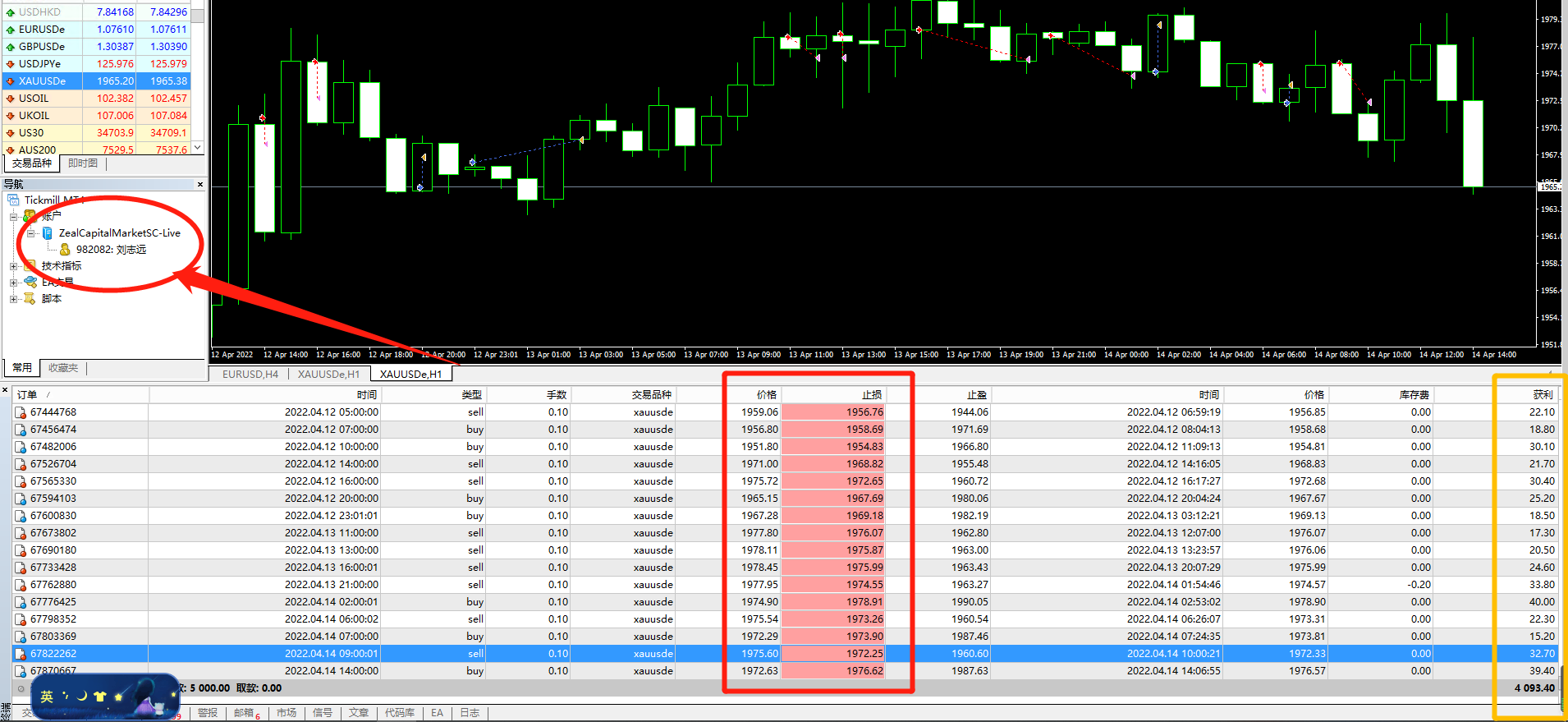Expand the 技术指标 node in the navigator
Viewport: 1568px width, 722px height.
13,266
